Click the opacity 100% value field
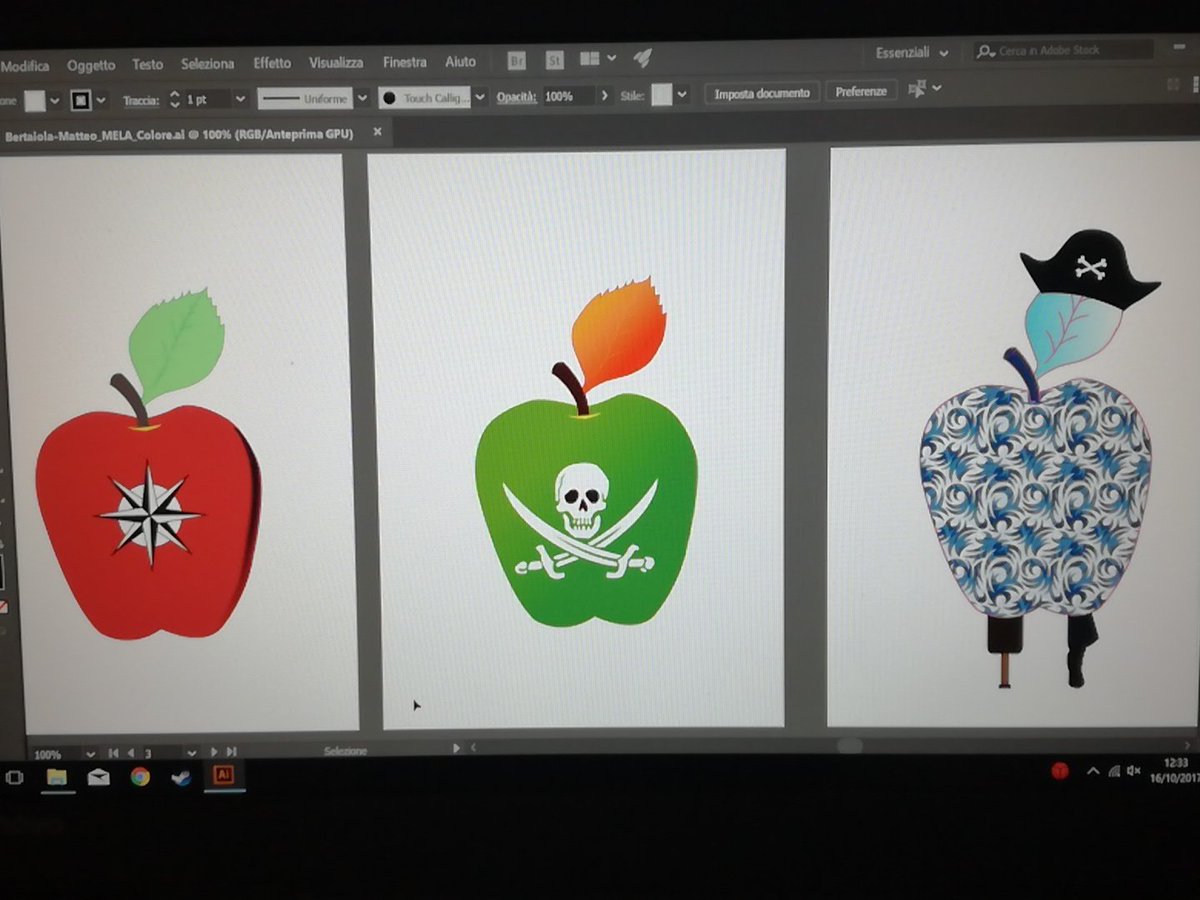The height and width of the screenshot is (900, 1200). [x=567, y=97]
